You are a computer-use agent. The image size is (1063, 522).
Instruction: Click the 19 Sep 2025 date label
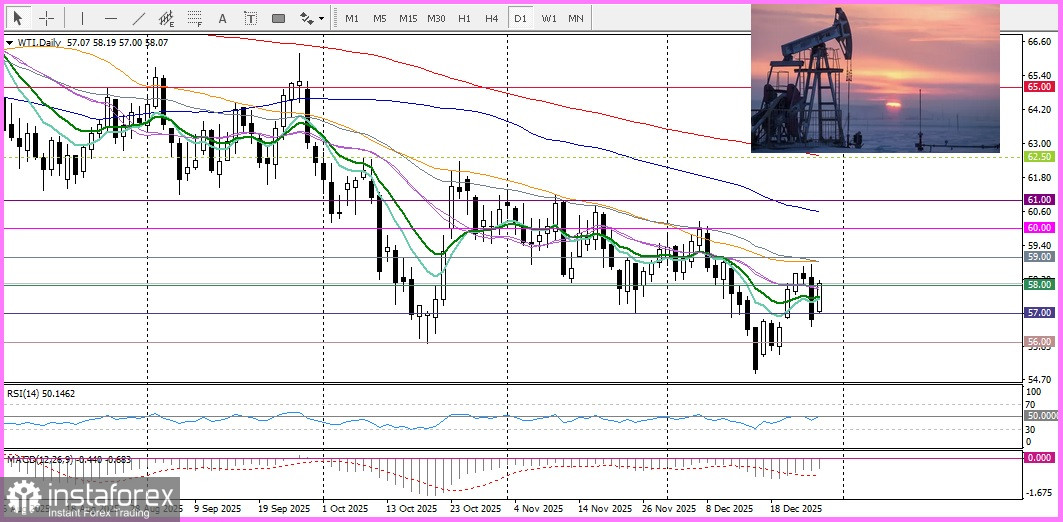pos(286,508)
